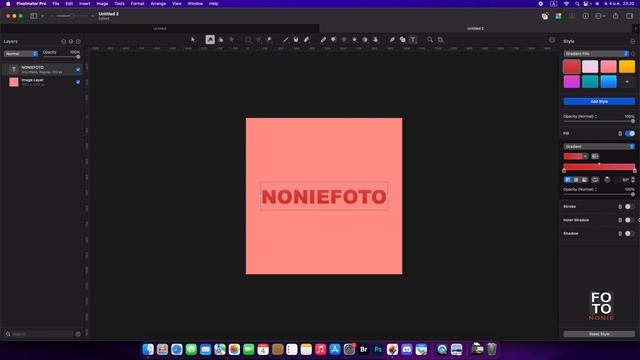The width and height of the screenshot is (640, 360).
Task: Enable the Inner Shadow switch
Action: [630, 220]
